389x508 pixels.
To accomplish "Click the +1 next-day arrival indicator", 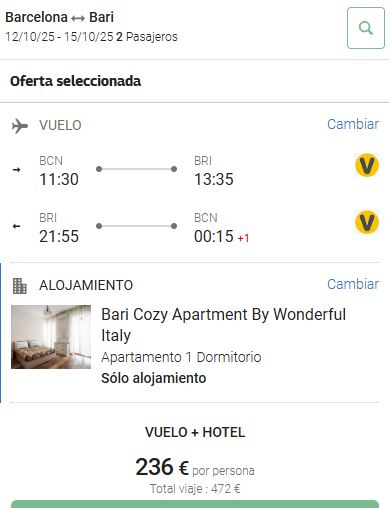I will click(x=243, y=238).
